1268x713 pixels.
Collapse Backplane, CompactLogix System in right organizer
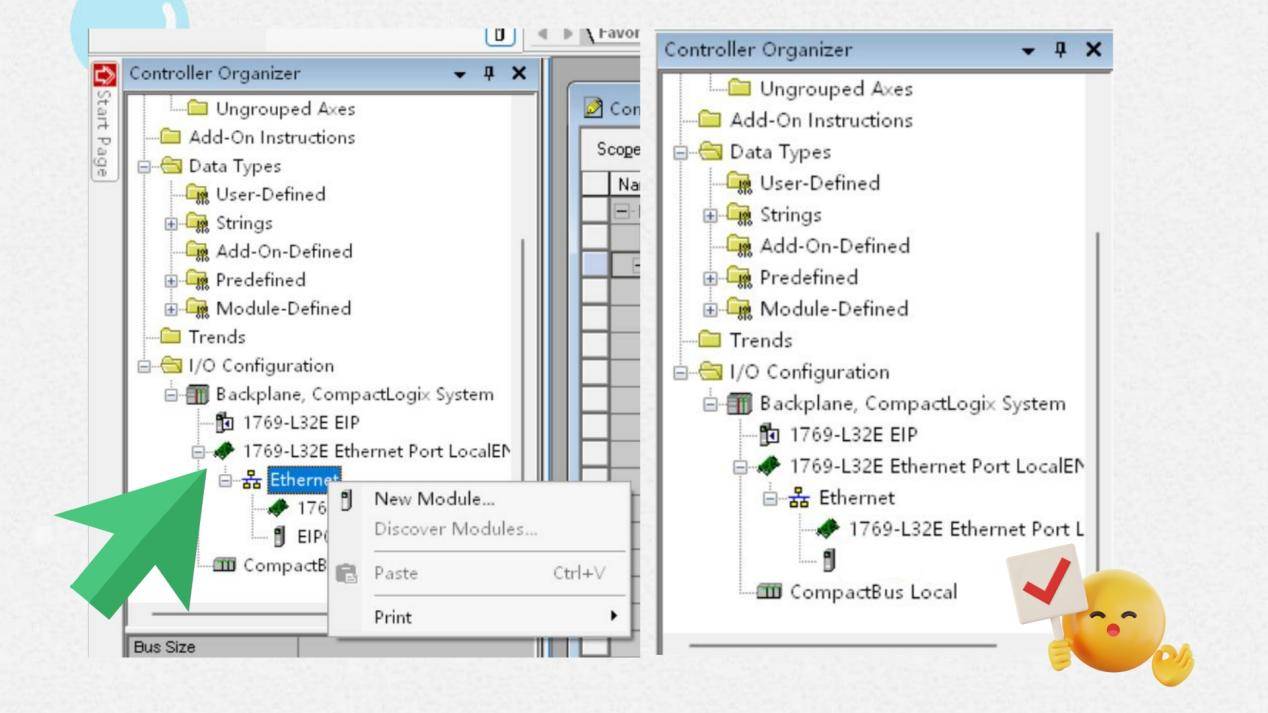[x=711, y=405]
